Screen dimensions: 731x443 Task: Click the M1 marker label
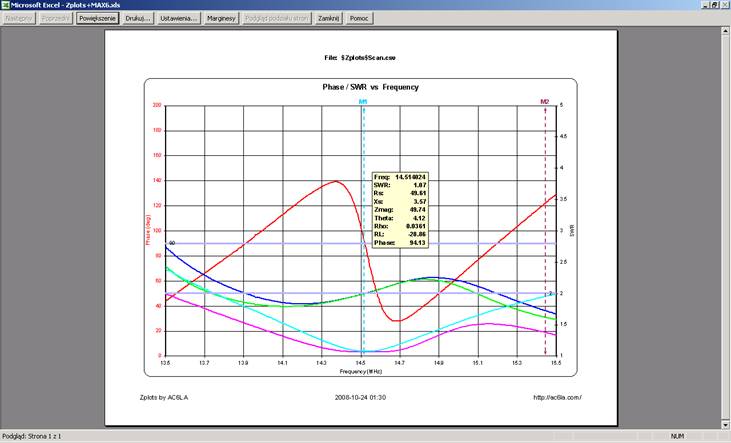[x=362, y=102]
